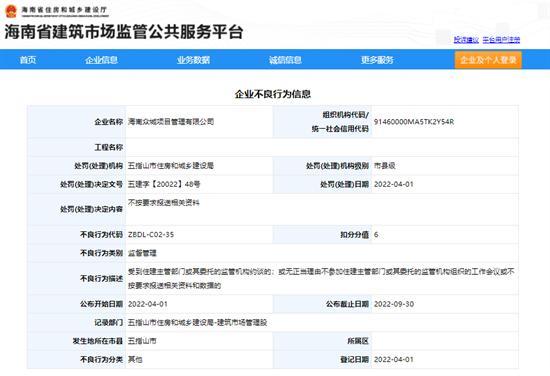The width and height of the screenshot is (550, 376).
Task: Click the orange 企业及个人登录 button
Action: tap(488, 60)
